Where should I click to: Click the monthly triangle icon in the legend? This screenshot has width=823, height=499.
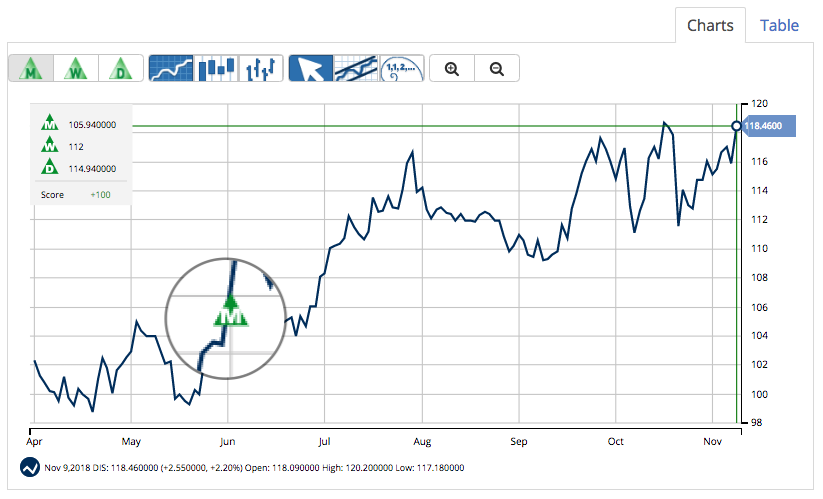pyautogui.click(x=50, y=122)
